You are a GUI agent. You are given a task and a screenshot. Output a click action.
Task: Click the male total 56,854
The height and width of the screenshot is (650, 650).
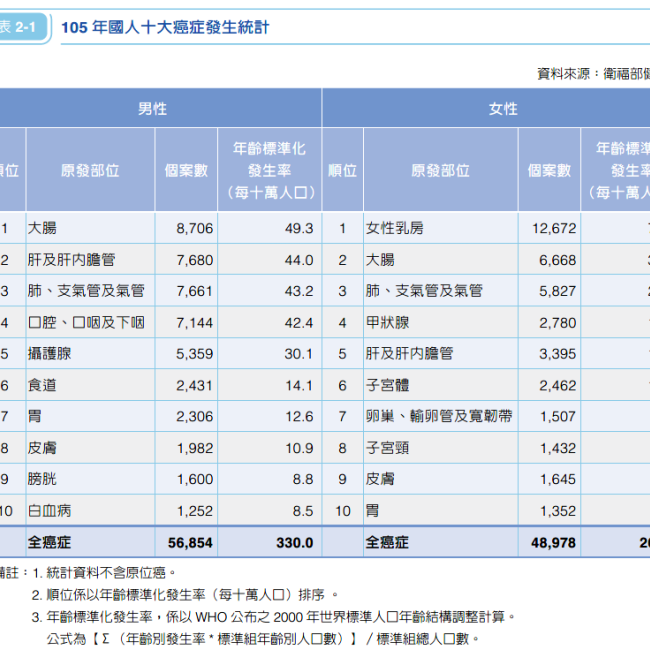click(190, 543)
